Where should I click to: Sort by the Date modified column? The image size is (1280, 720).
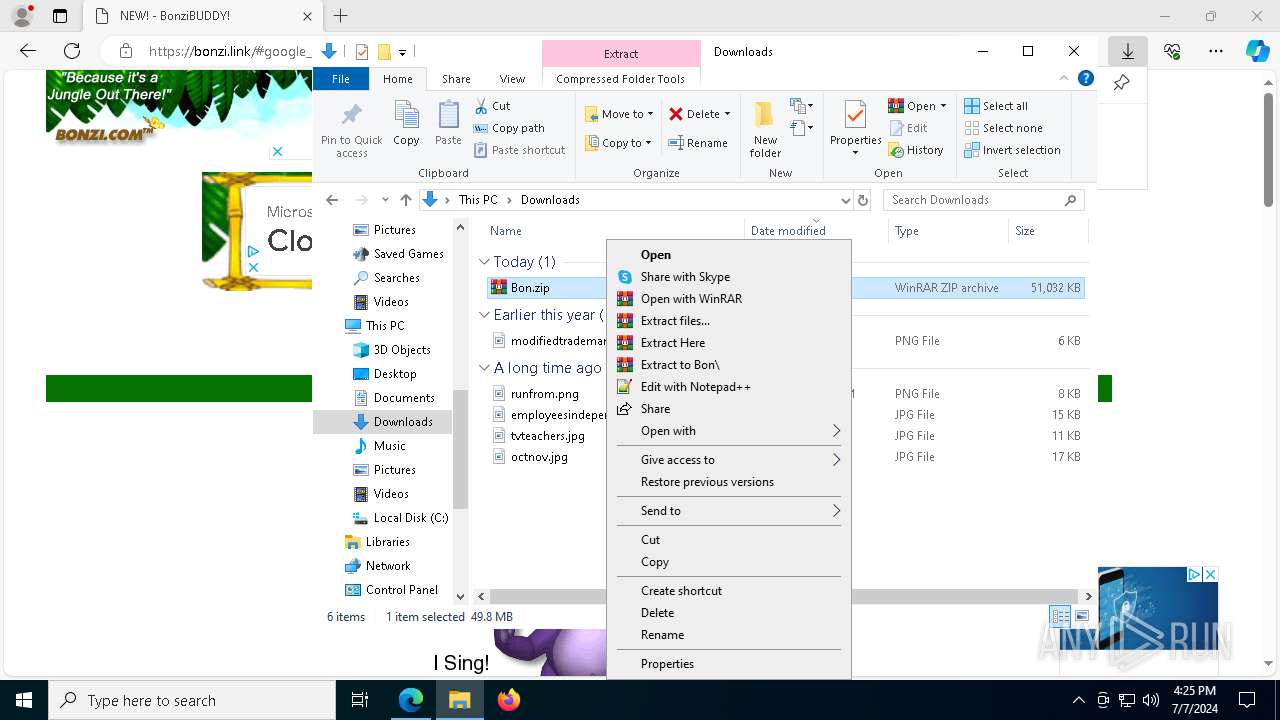coord(788,231)
